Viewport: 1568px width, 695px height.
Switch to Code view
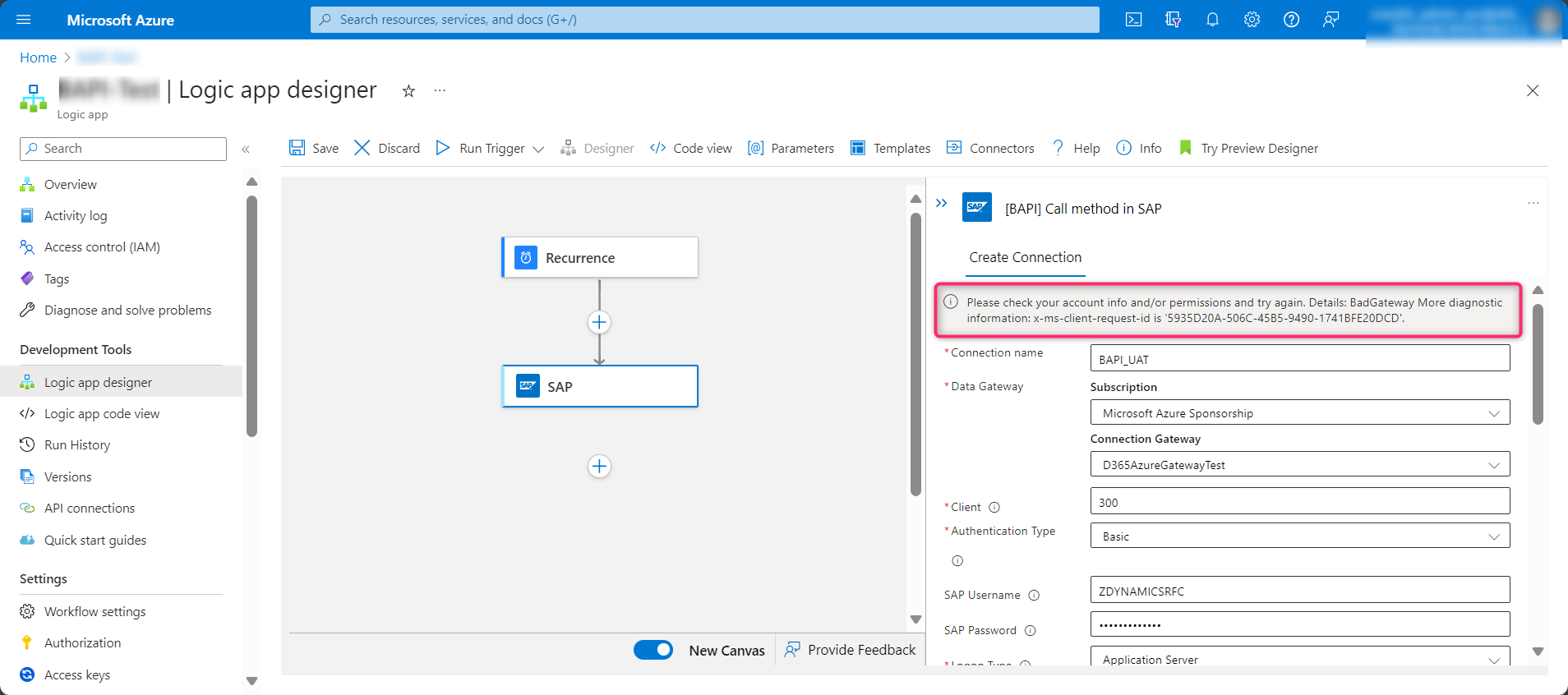[690, 148]
